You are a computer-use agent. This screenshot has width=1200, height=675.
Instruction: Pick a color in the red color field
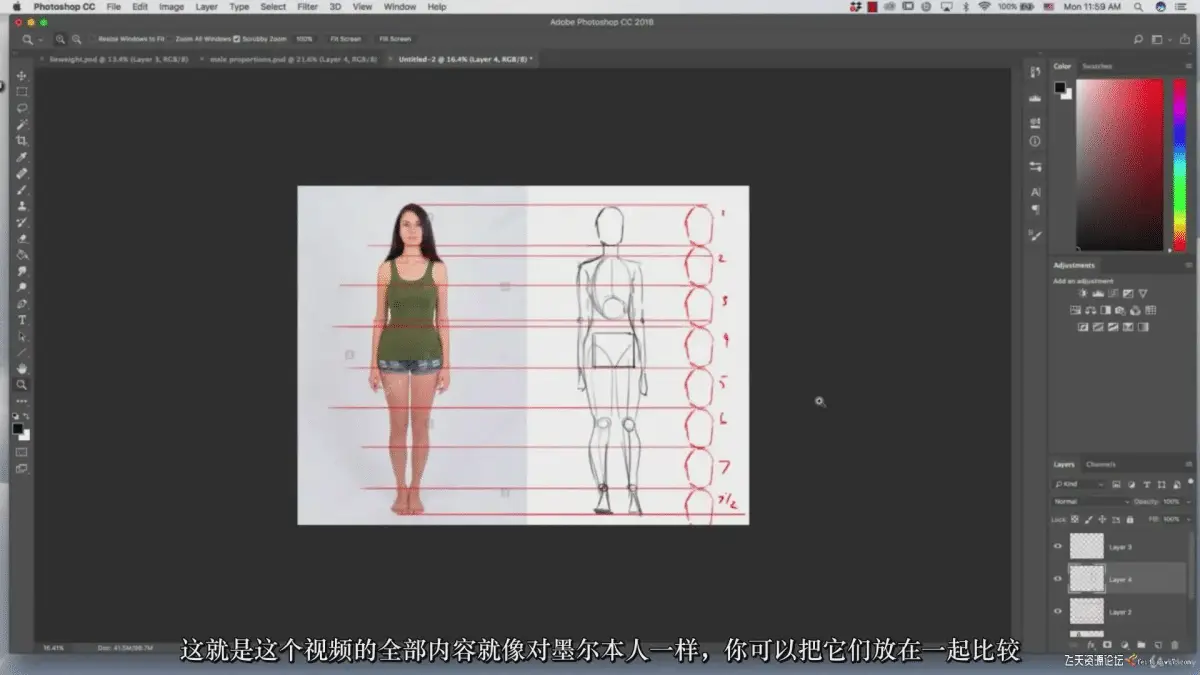tap(1119, 165)
